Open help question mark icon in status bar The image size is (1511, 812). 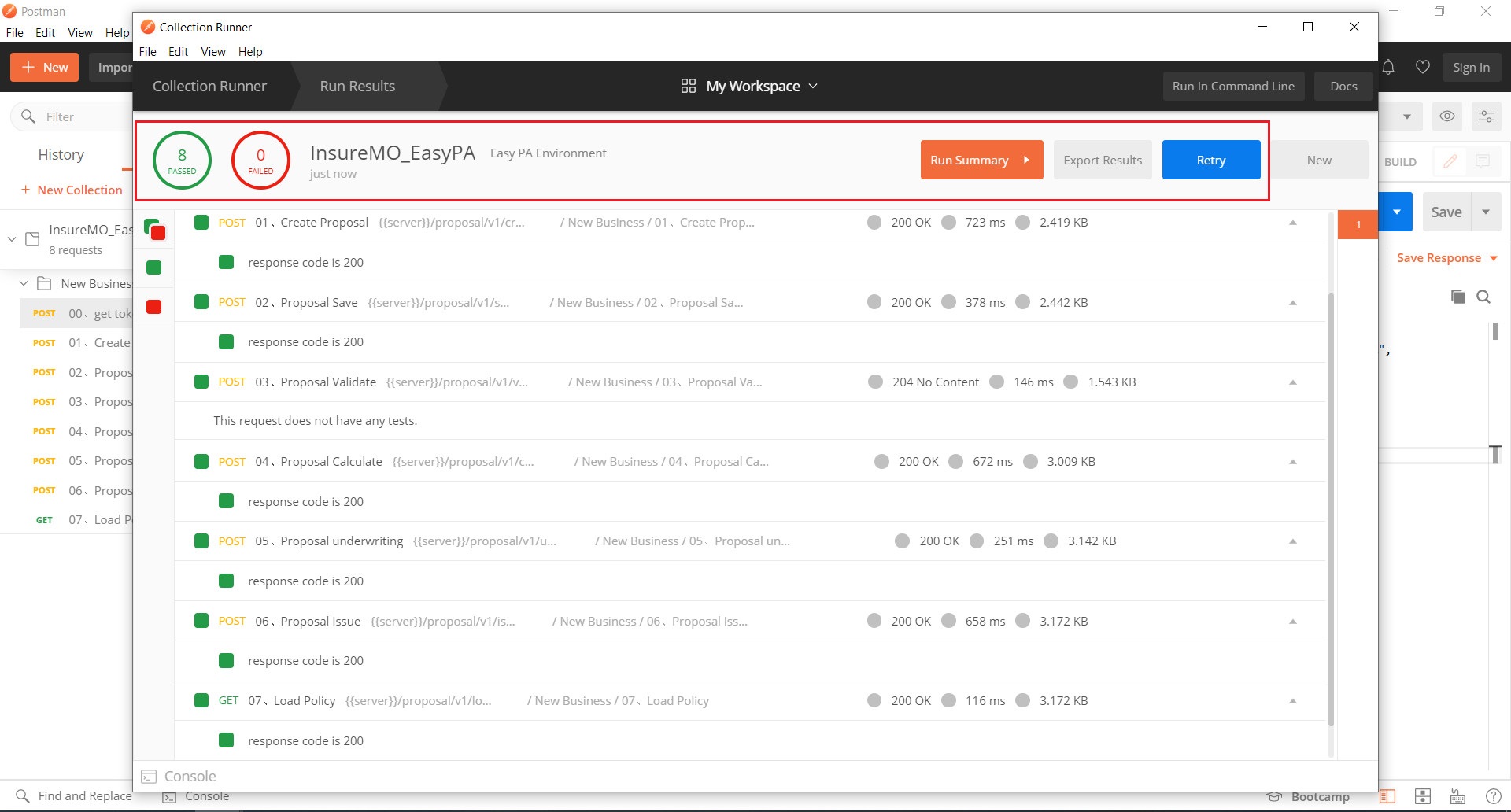pyautogui.click(x=1493, y=796)
